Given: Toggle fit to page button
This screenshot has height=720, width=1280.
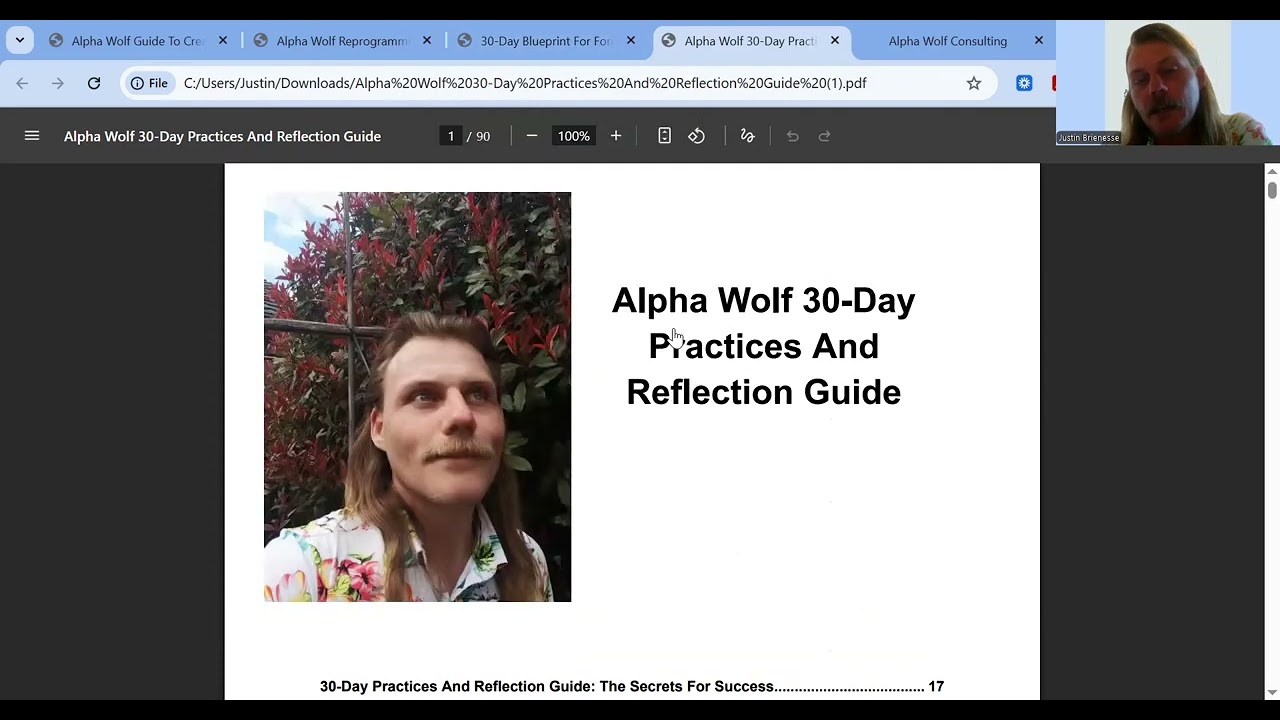Looking at the screenshot, I should point(664,136).
